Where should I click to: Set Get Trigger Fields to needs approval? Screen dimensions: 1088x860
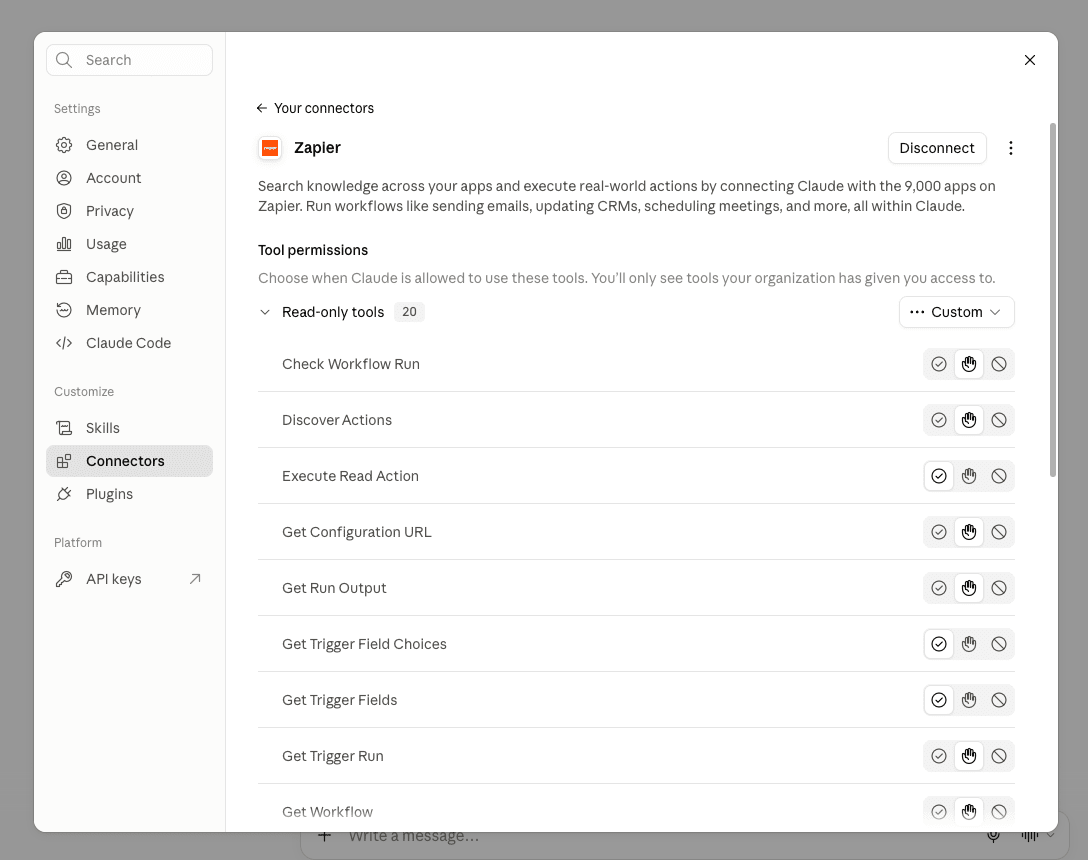(969, 700)
